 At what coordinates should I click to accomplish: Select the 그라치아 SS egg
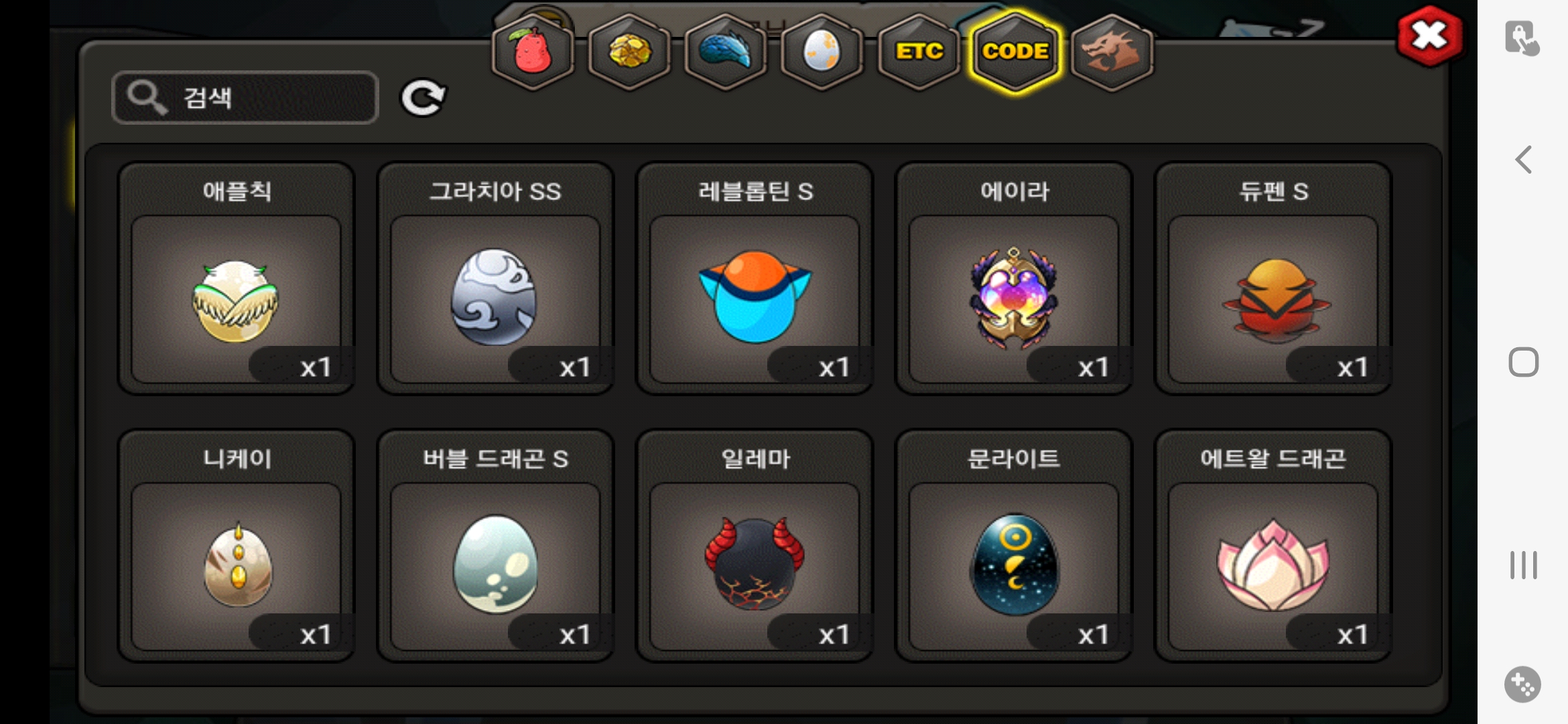click(x=495, y=278)
